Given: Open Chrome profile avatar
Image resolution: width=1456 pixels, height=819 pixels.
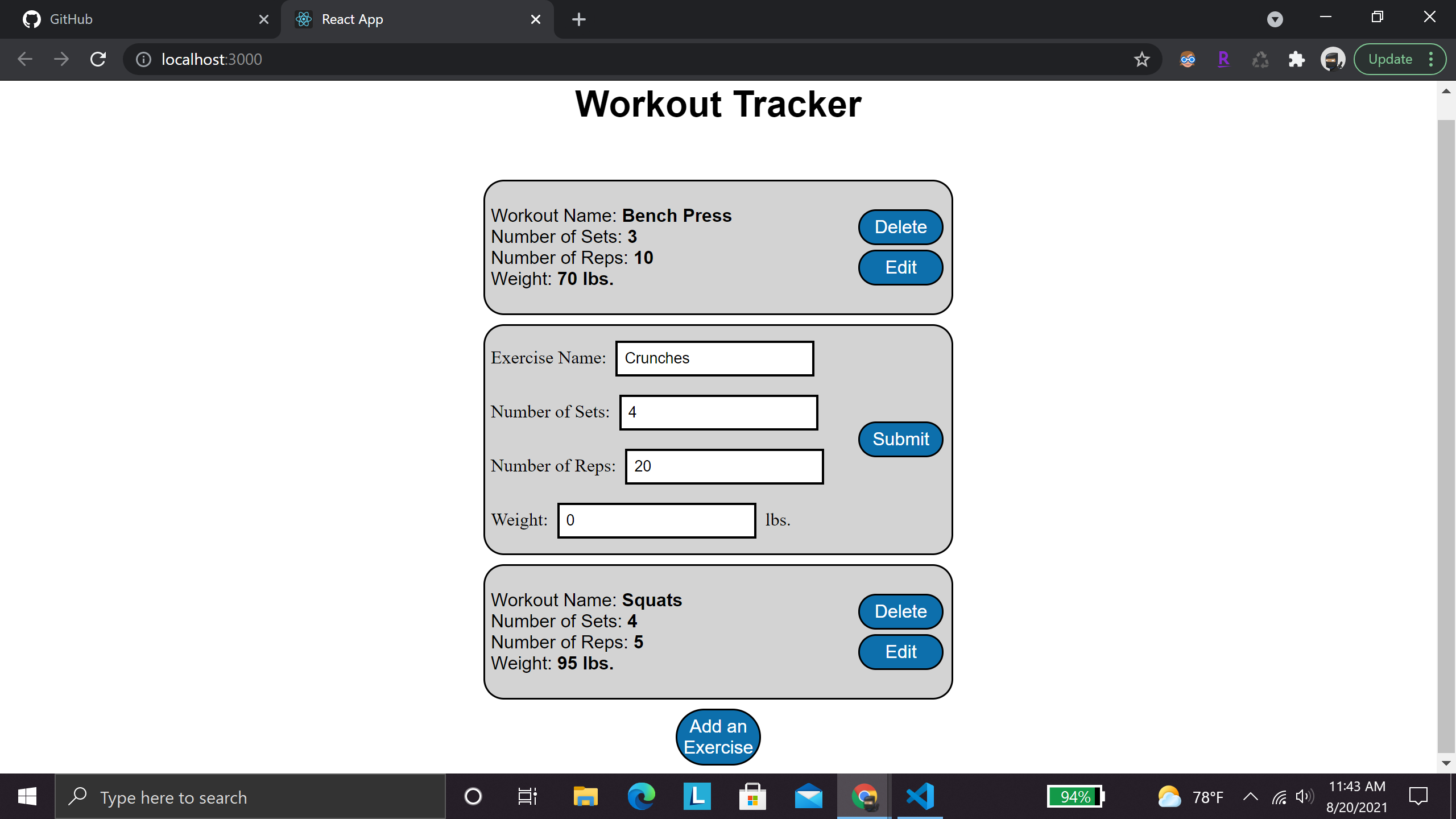Looking at the screenshot, I should pyautogui.click(x=1333, y=59).
